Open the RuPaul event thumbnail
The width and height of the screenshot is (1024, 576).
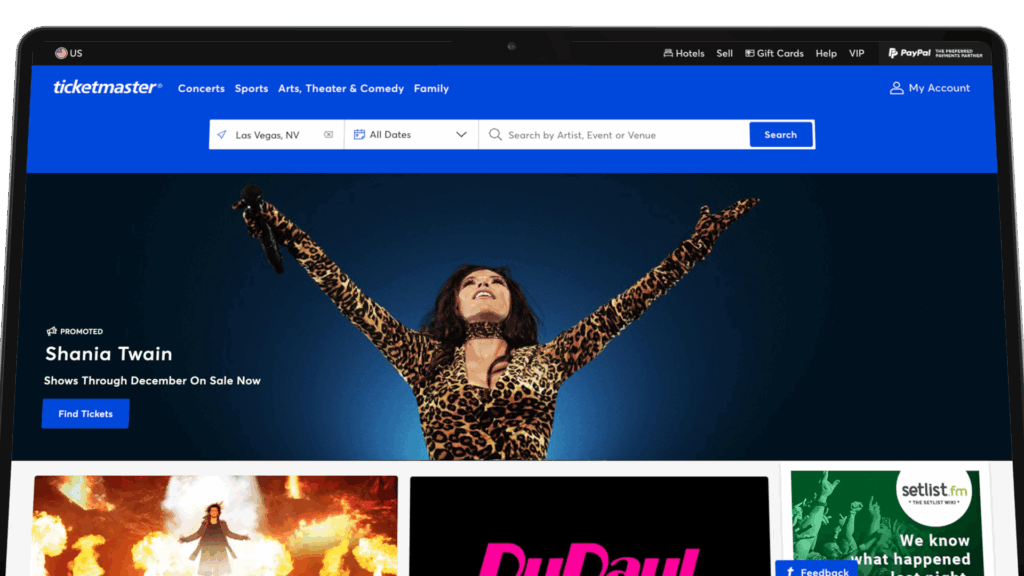tap(589, 526)
